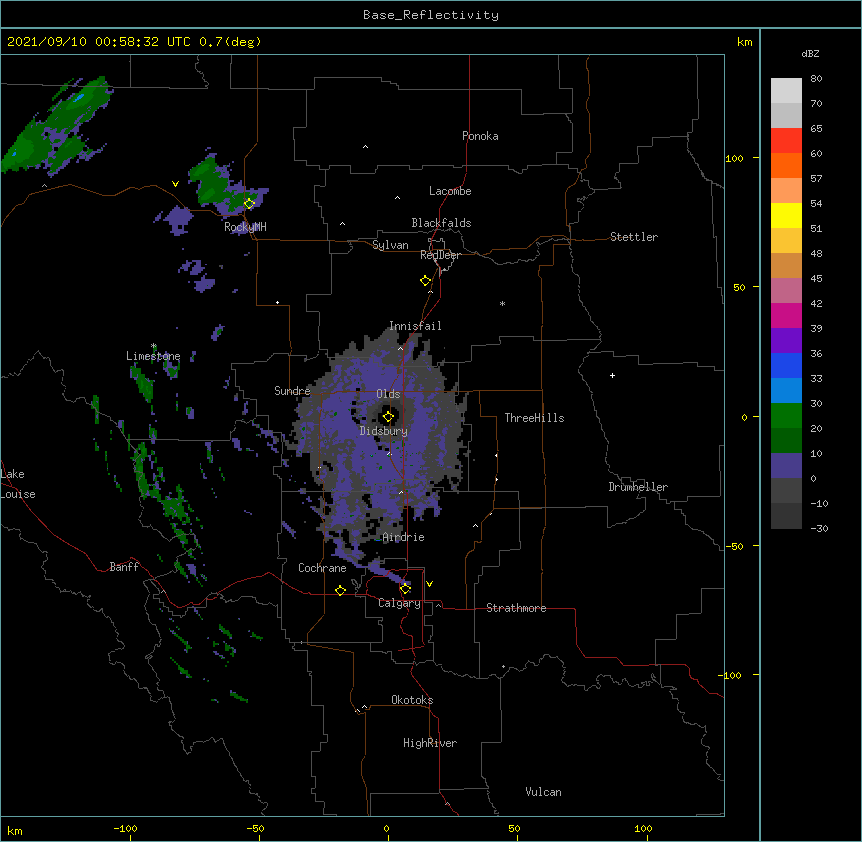
Task: Click the Banff label
Action: pyautogui.click(x=124, y=567)
